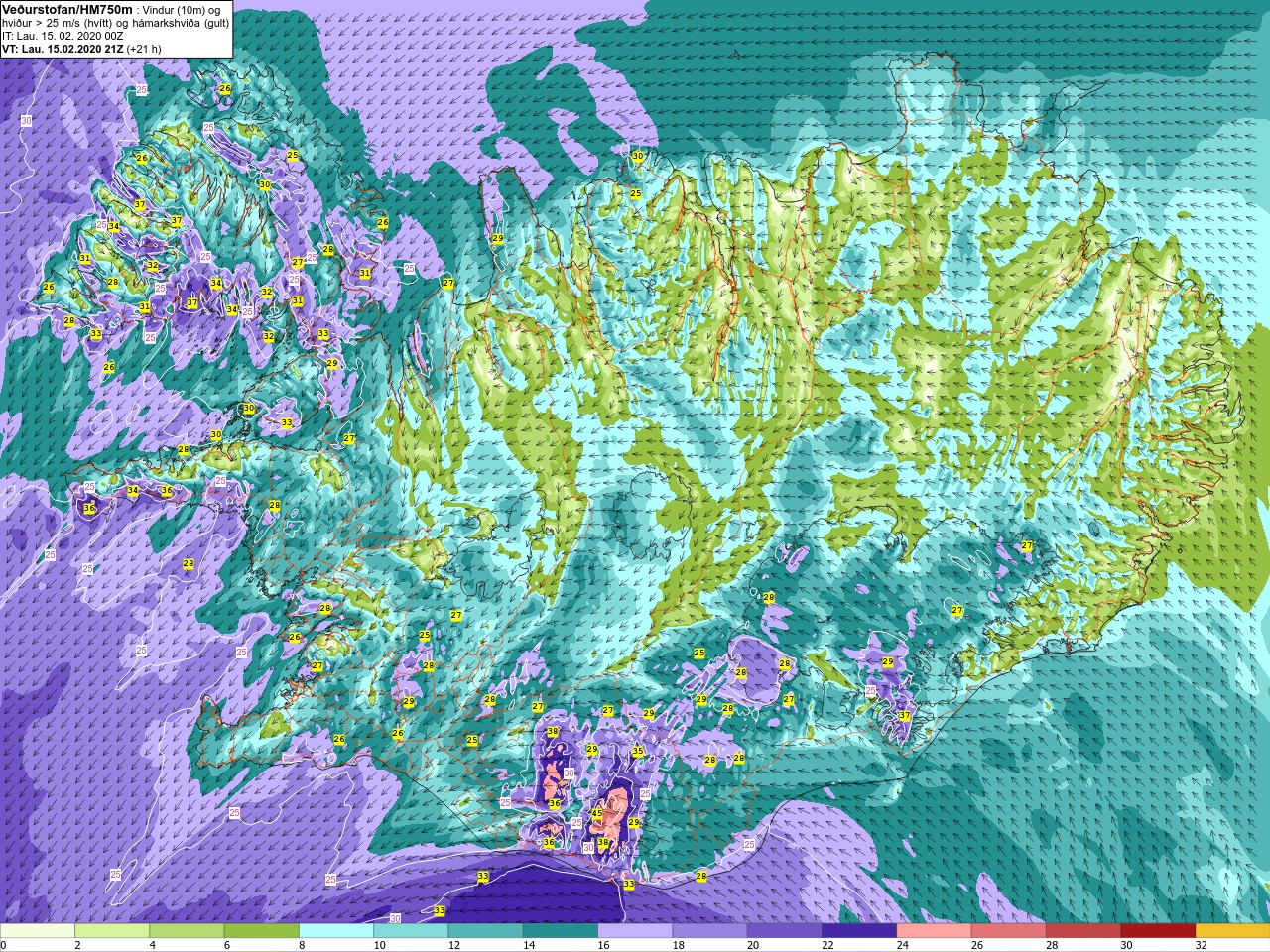Pick the light green 2–4 m/s legend swatch
This screenshot has width=1270, height=952.
click(112, 931)
